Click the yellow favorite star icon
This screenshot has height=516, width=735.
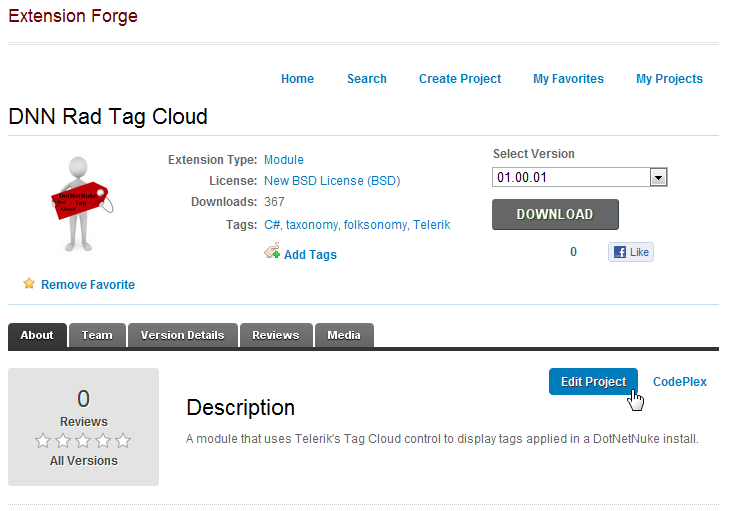[x=29, y=283]
